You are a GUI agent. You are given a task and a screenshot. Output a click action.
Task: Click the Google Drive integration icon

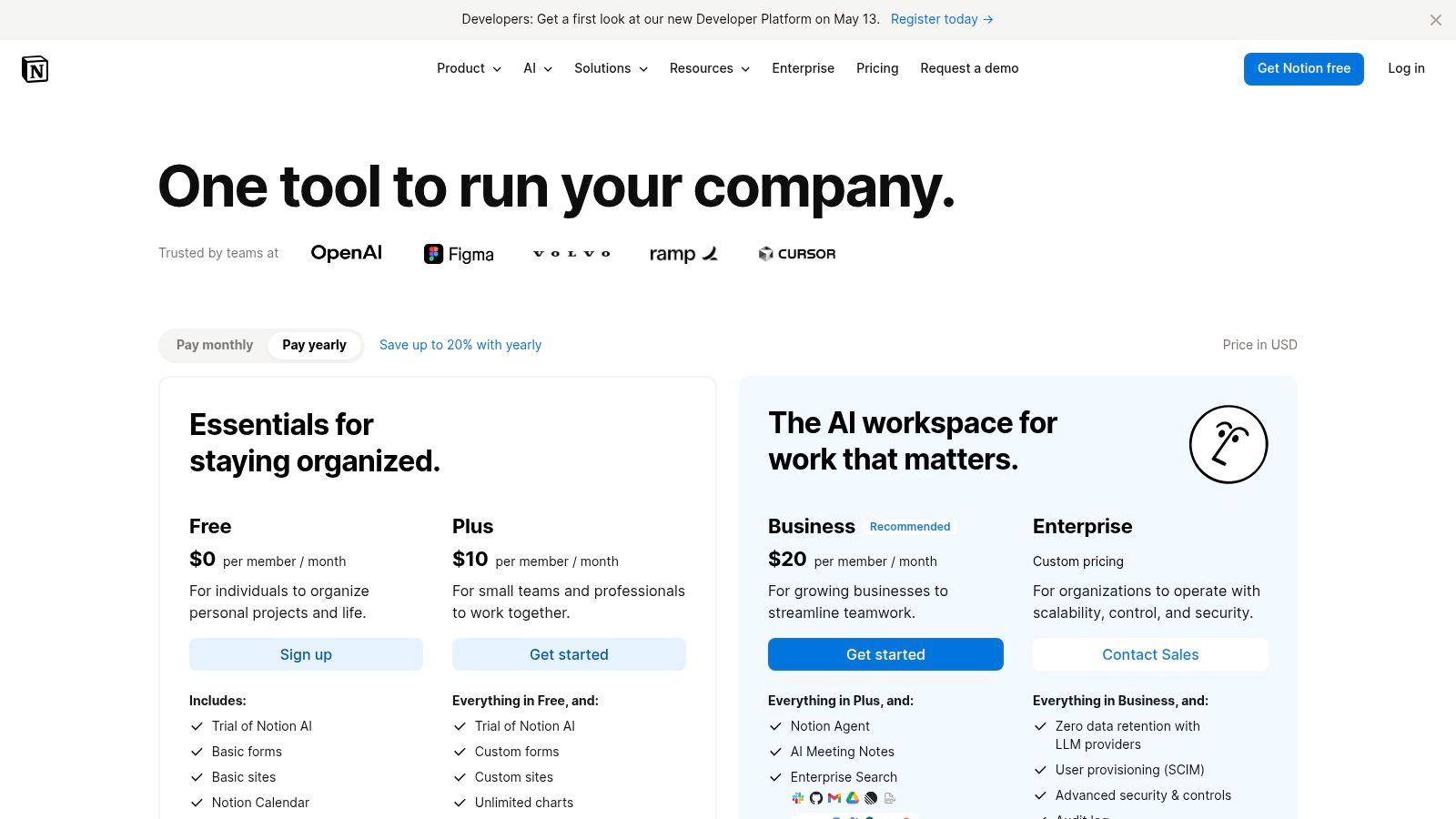[852, 798]
